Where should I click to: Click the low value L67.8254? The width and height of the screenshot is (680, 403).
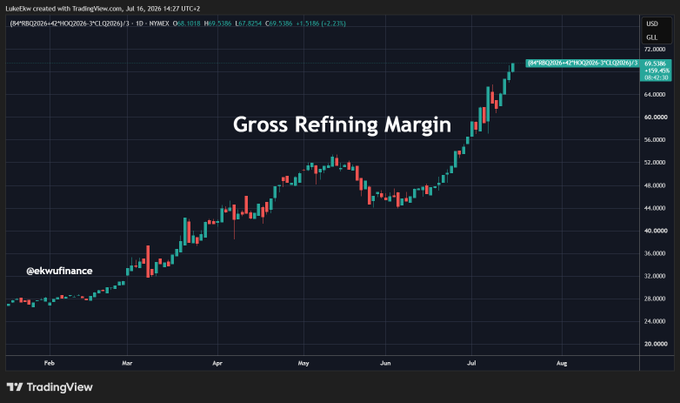point(248,23)
